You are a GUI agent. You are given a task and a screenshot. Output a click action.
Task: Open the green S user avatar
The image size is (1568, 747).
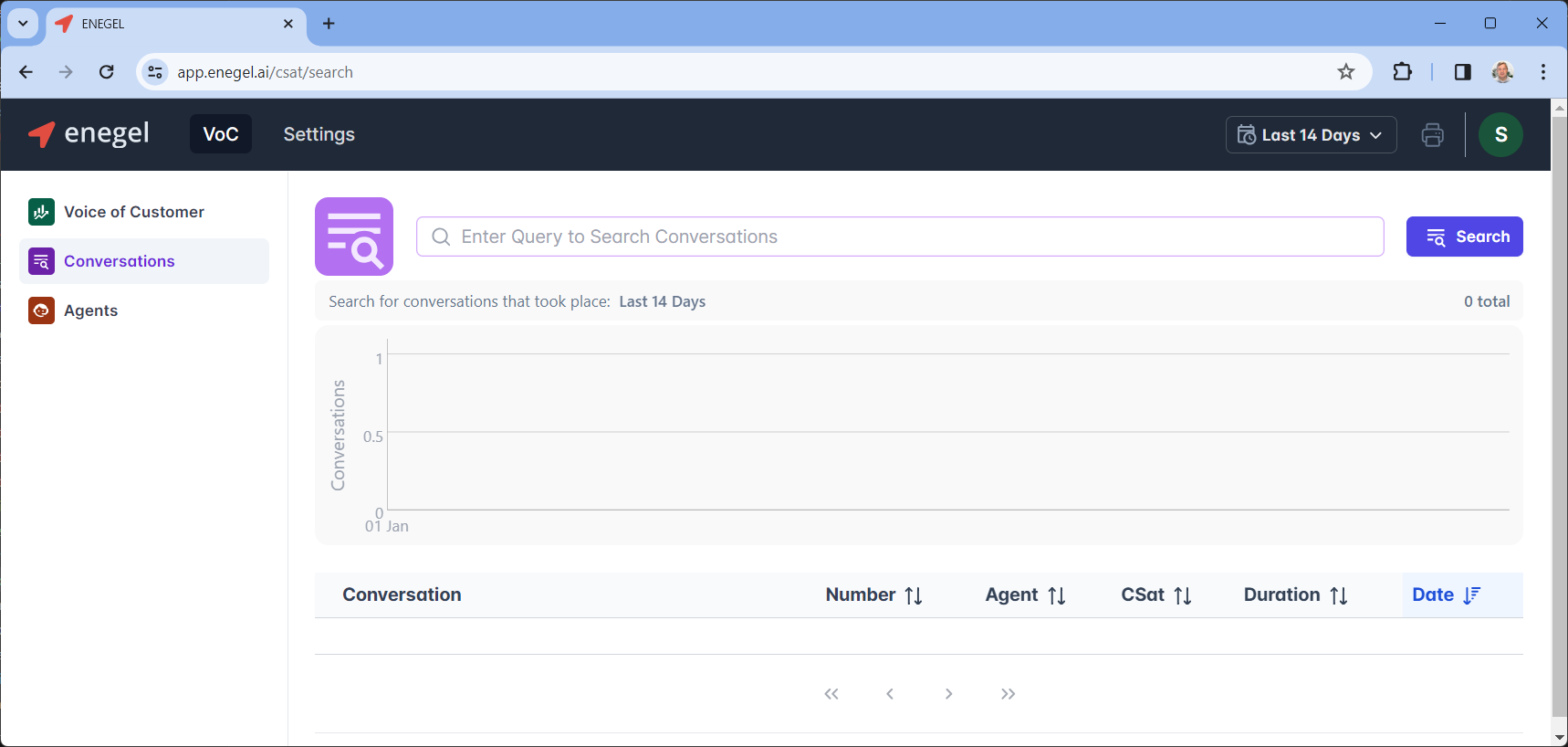[1500, 135]
